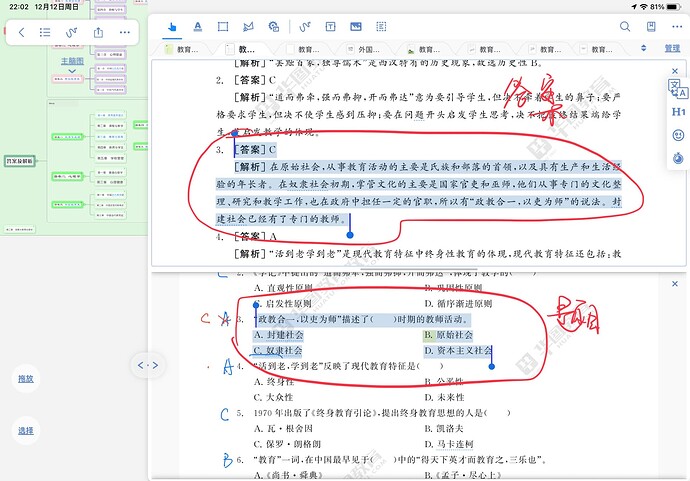Click the option D. 循序渐进原则
The height and width of the screenshot is (481, 690).
pos(458,304)
